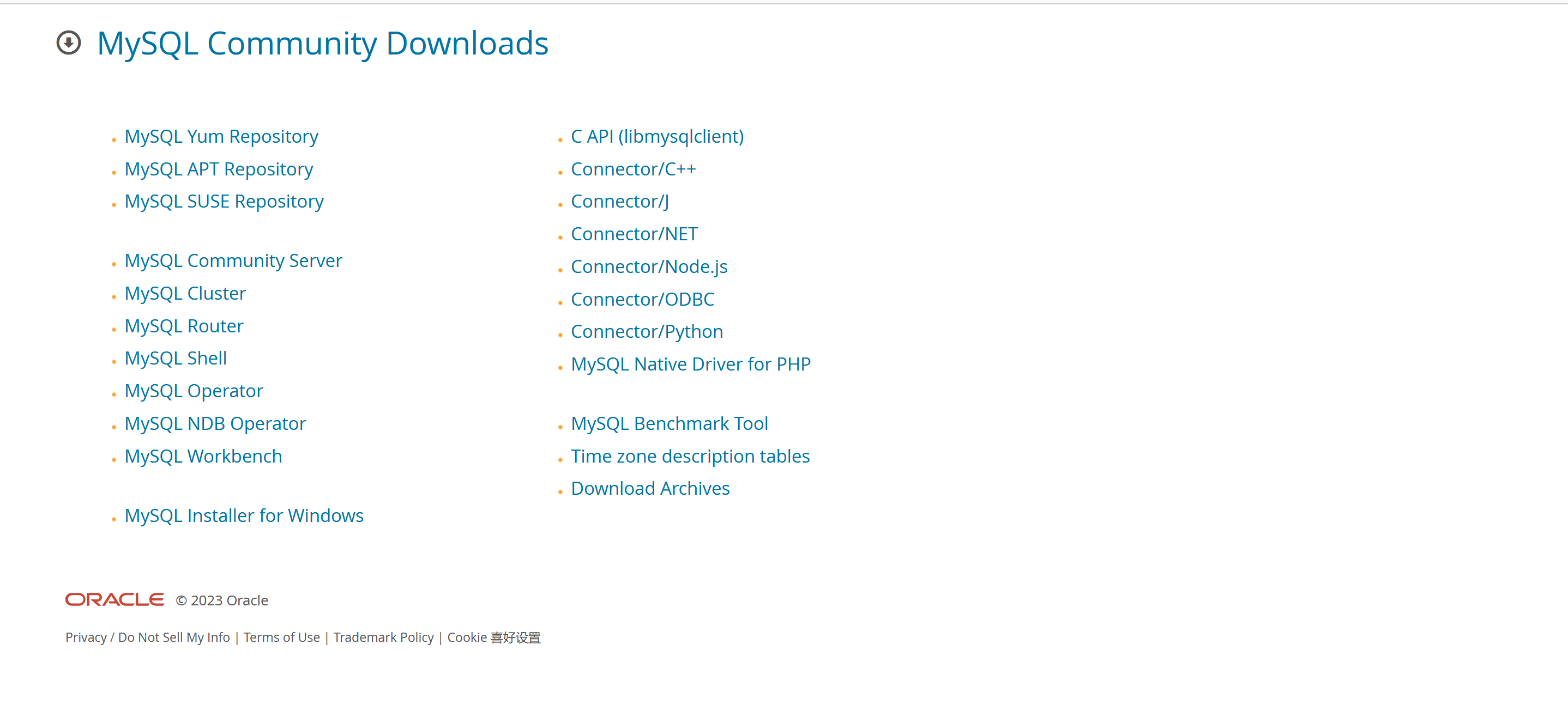
Task: Open the MySQL NDB Operator link
Action: [215, 423]
